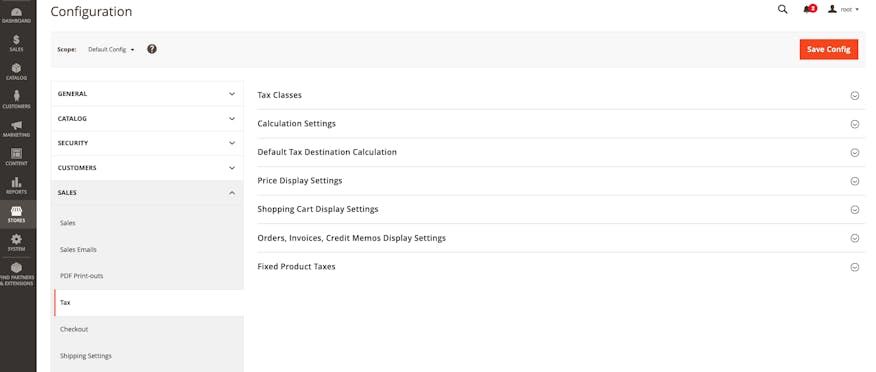The width and height of the screenshot is (876, 372).
Task: Click the scope help question-mark icon
Action: (x=152, y=49)
